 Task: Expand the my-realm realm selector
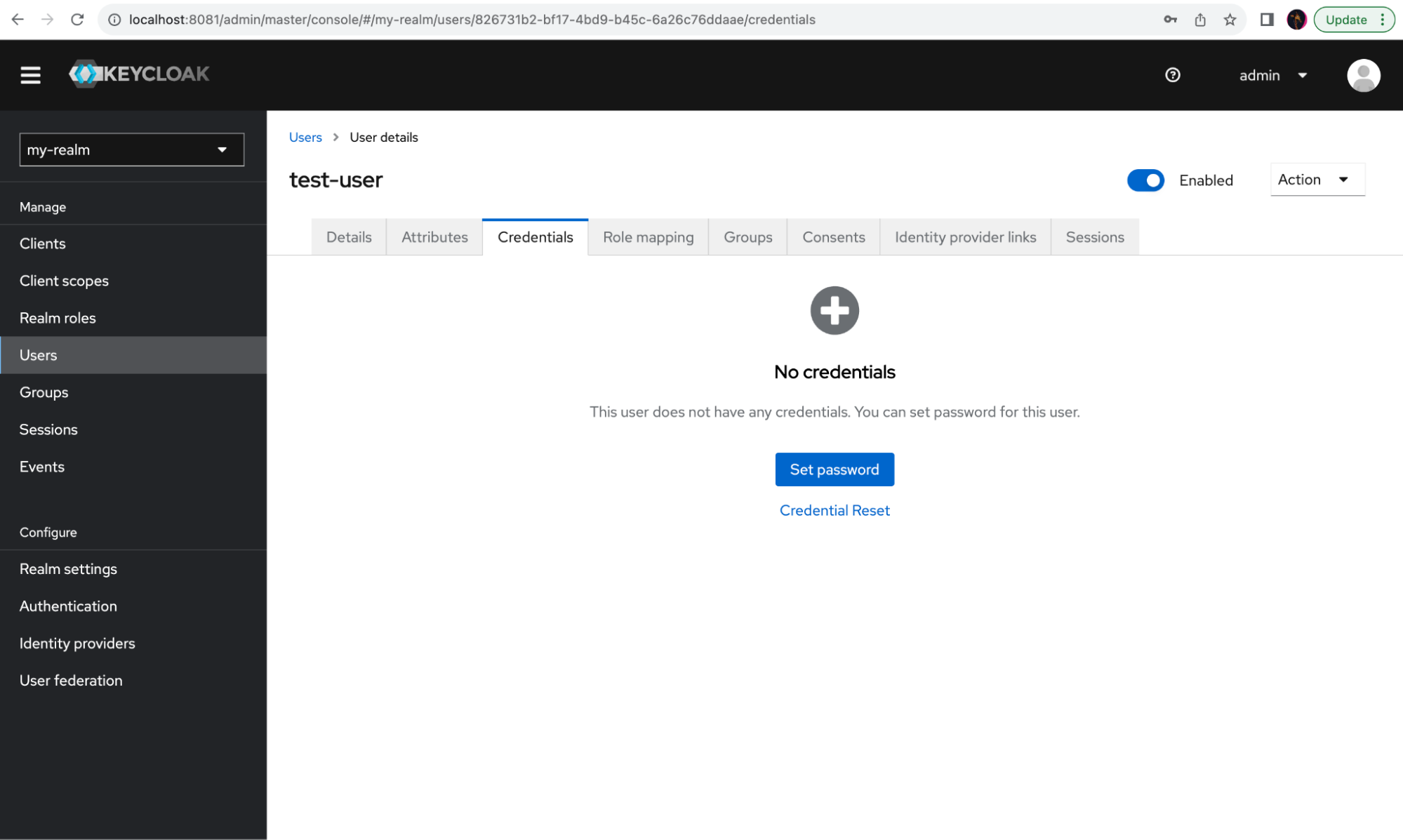coord(131,149)
